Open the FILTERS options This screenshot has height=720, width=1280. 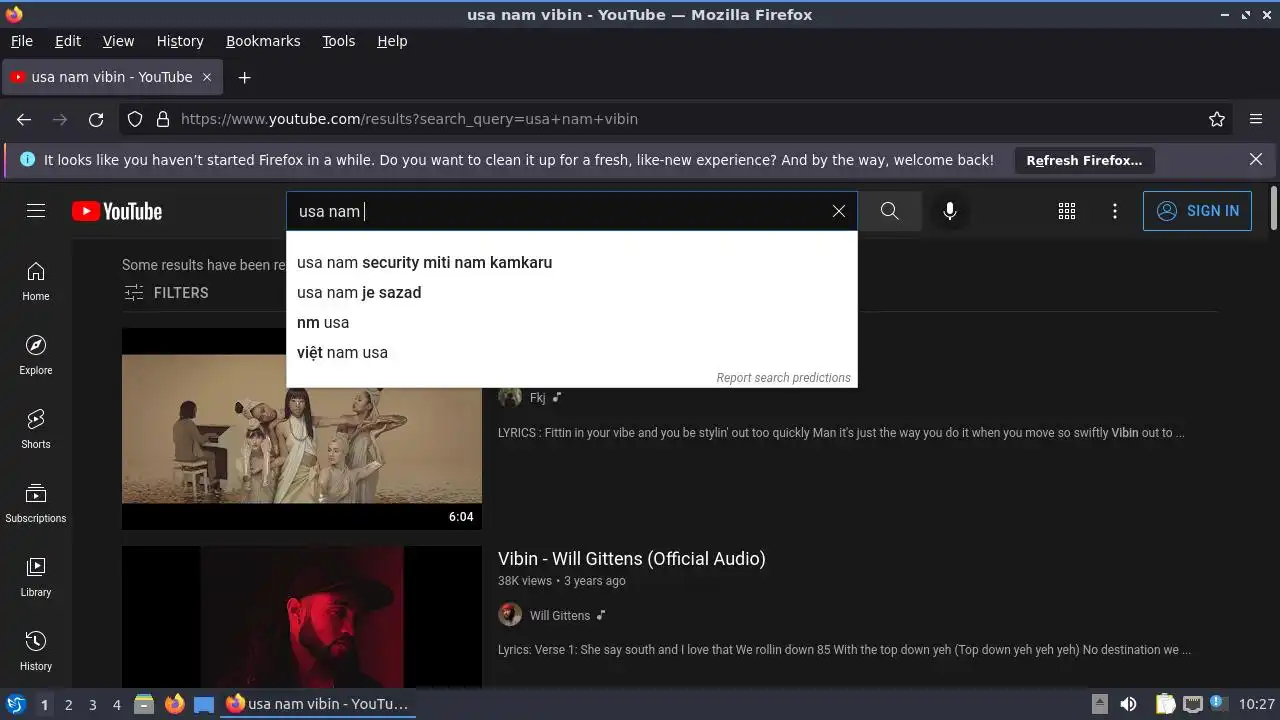tap(166, 293)
